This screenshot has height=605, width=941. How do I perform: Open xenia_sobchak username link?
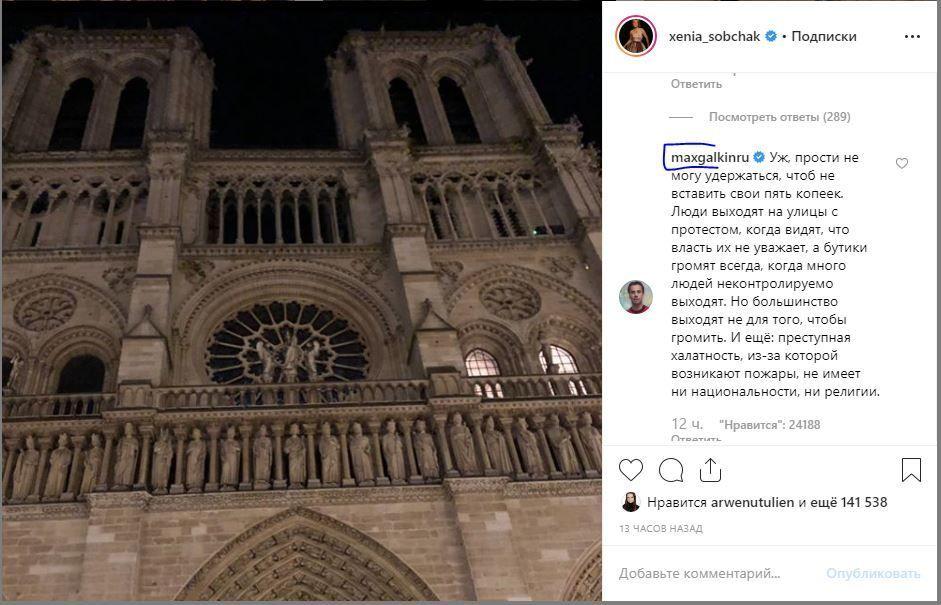pyautogui.click(x=715, y=37)
